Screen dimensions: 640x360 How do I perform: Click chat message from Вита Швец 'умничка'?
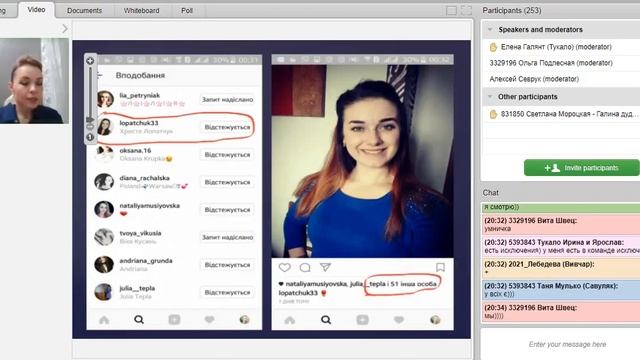point(561,224)
